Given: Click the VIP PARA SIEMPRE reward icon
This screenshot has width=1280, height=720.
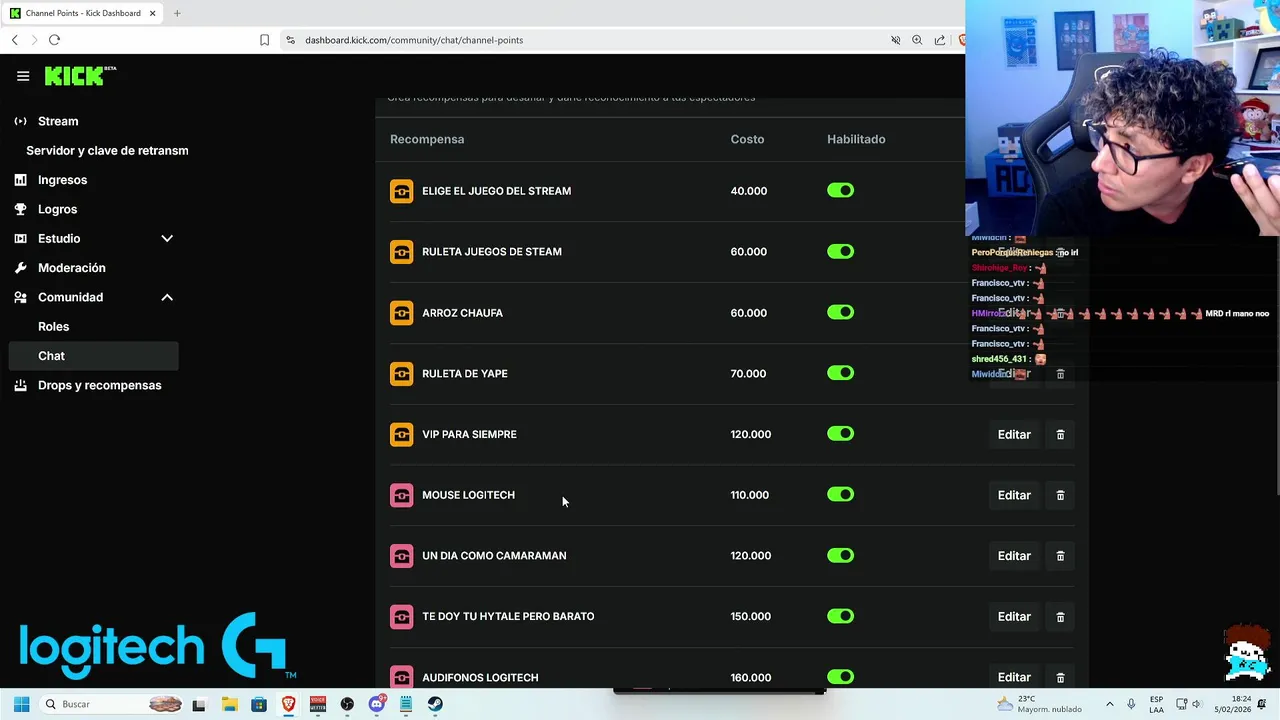Looking at the screenshot, I should click(401, 434).
